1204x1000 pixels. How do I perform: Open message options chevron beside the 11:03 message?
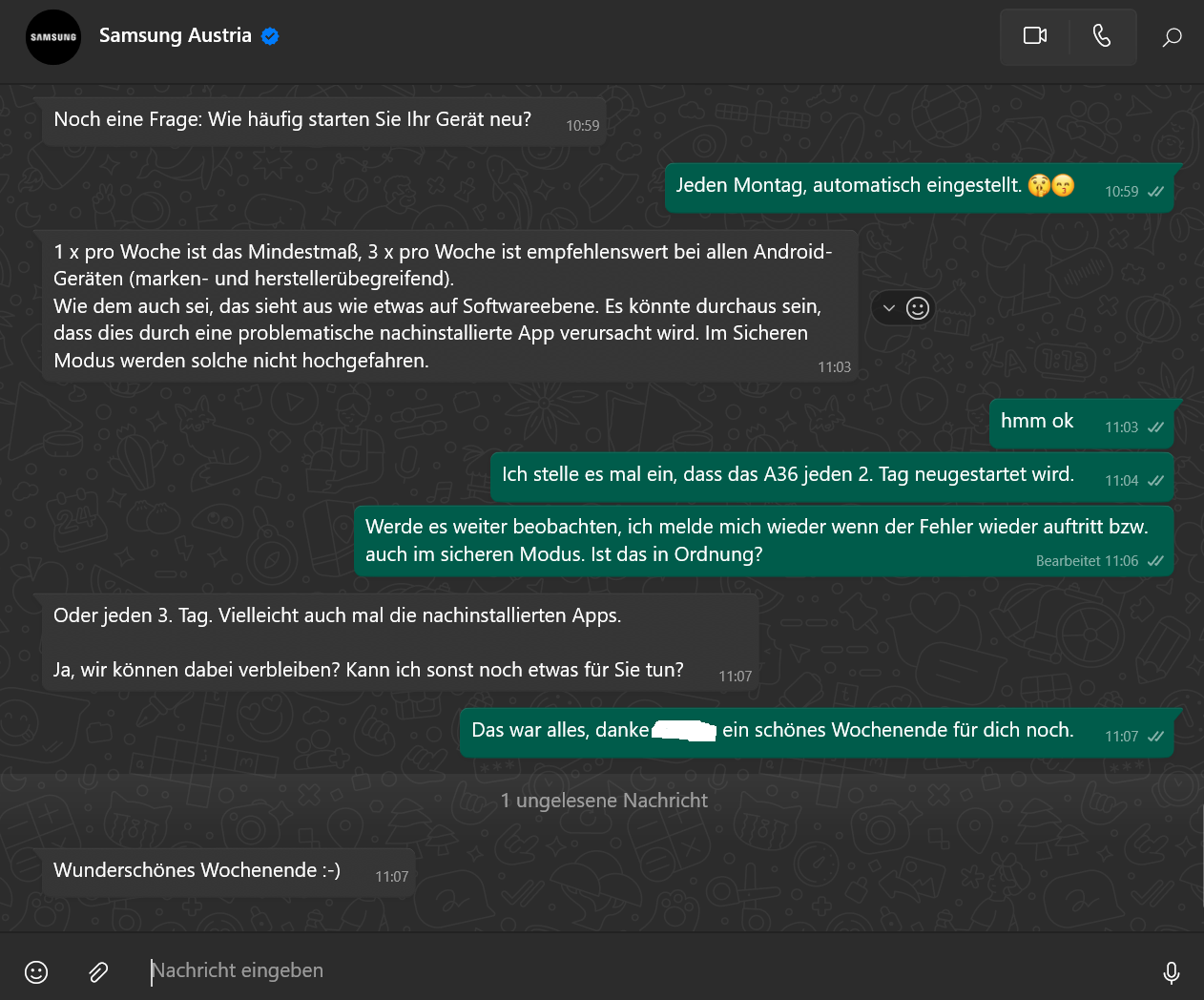coord(889,308)
